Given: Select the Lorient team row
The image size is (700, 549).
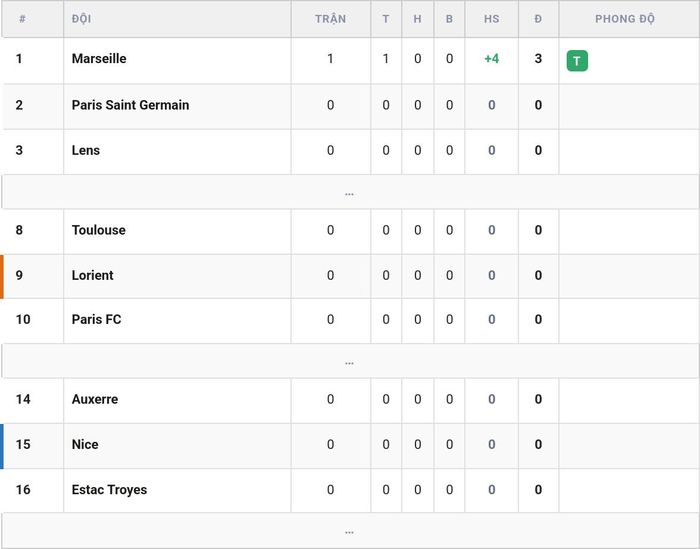Looking at the screenshot, I should pos(350,276).
